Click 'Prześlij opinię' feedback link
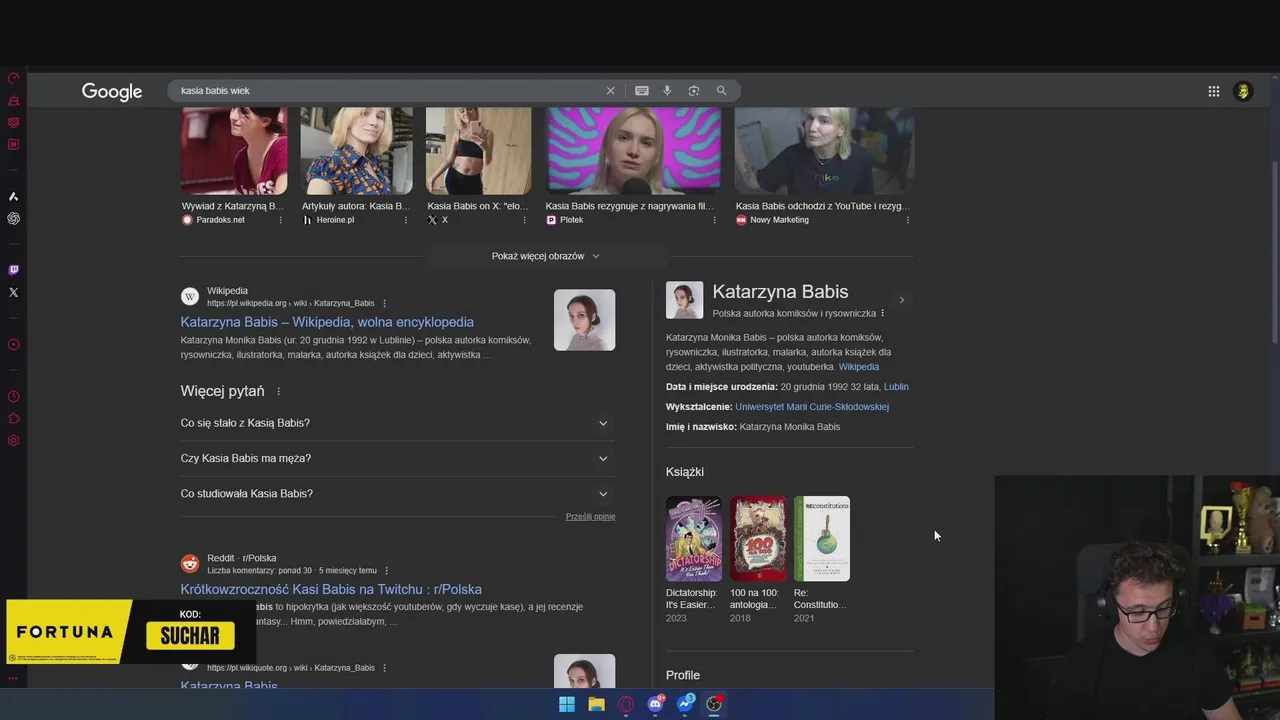The width and height of the screenshot is (1280, 720). click(590, 517)
